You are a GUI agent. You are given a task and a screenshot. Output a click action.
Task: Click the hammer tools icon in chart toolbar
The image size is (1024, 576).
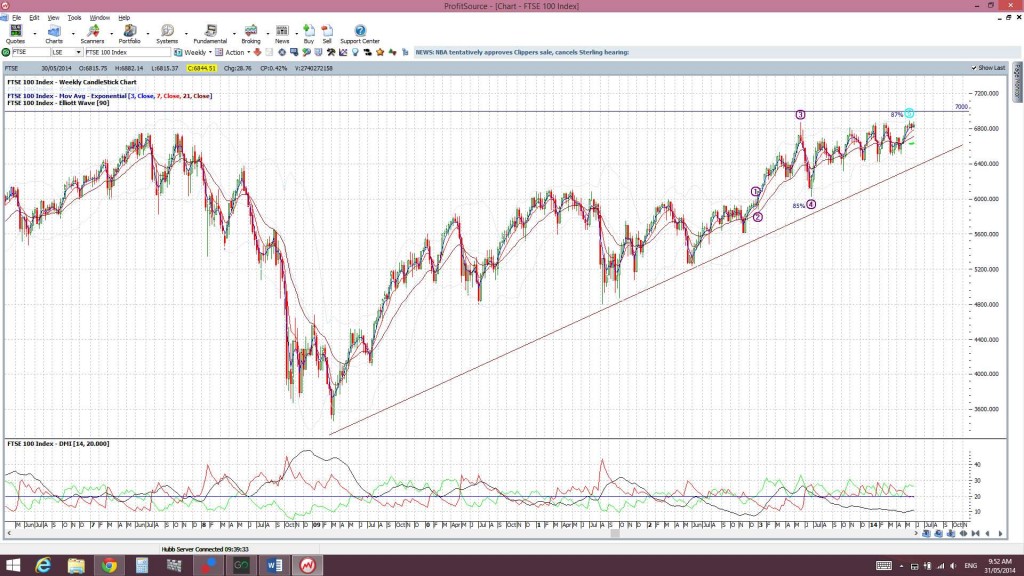coord(331,52)
